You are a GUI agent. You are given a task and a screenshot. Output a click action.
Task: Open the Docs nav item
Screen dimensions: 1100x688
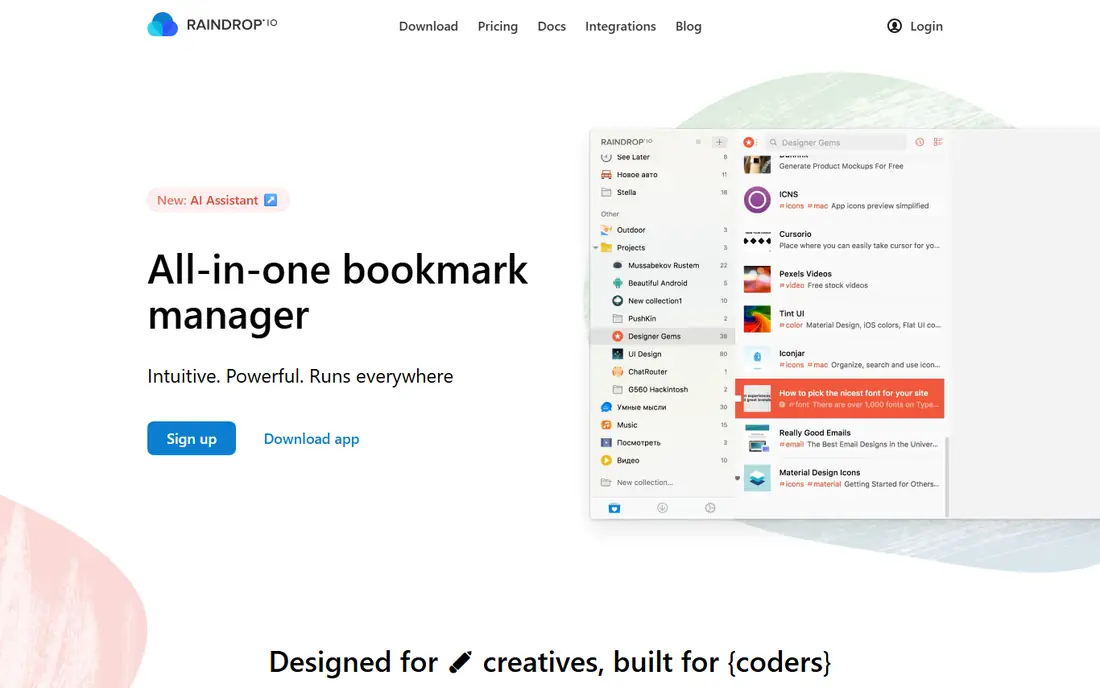[551, 26]
